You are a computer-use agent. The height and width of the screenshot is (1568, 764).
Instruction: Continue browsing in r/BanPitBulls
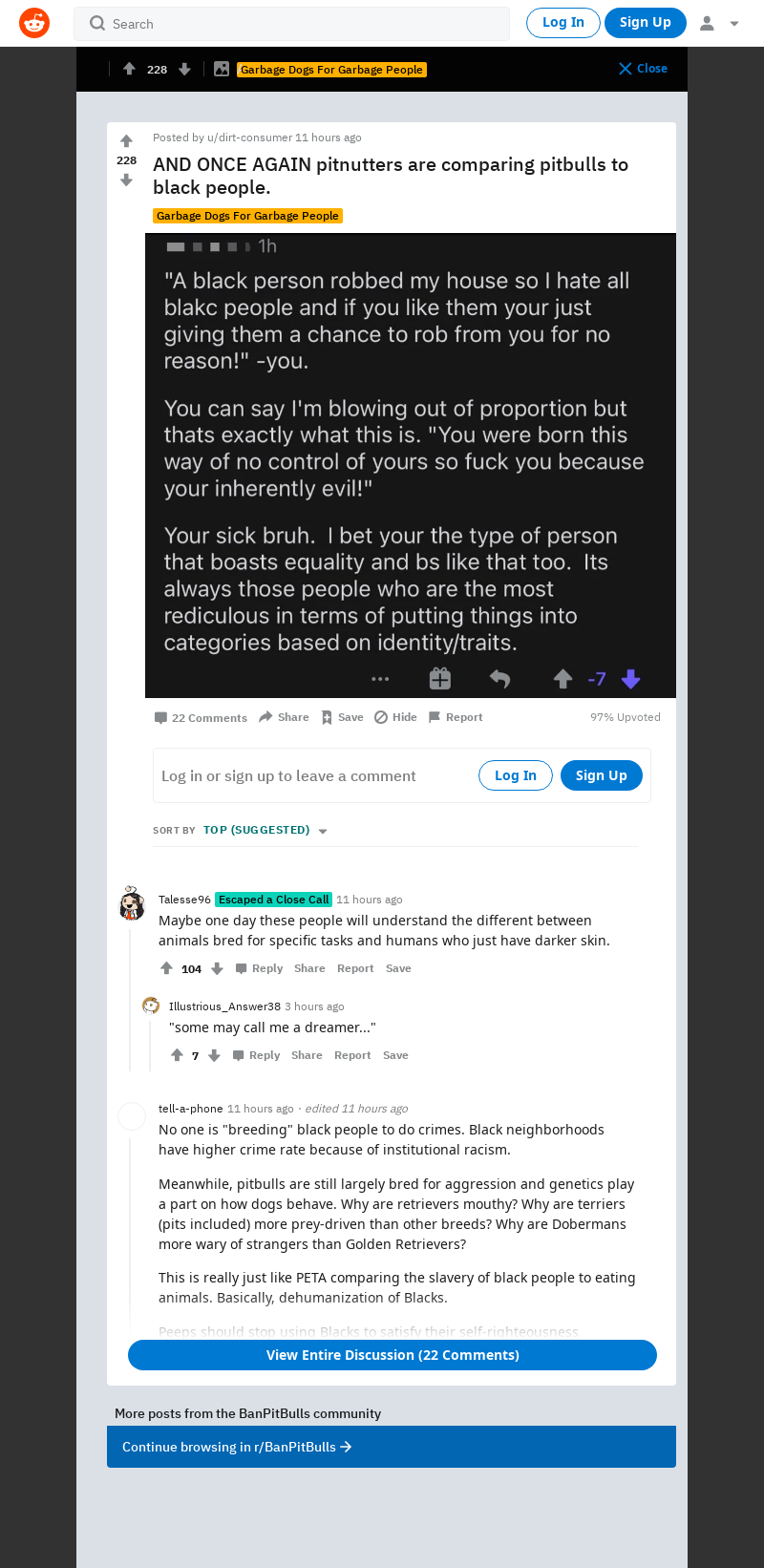pyautogui.click(x=392, y=1447)
